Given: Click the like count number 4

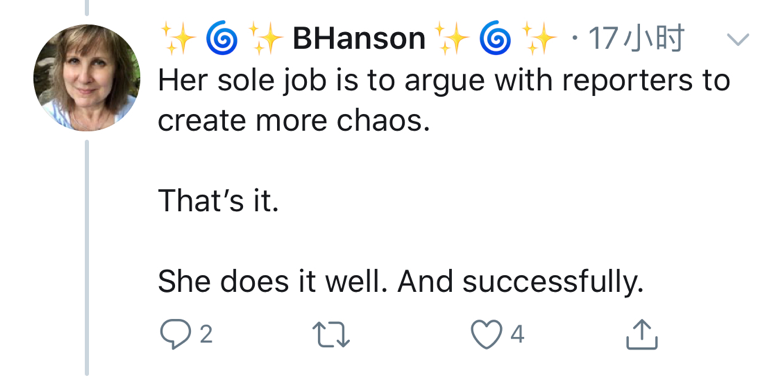Looking at the screenshot, I should point(518,334).
